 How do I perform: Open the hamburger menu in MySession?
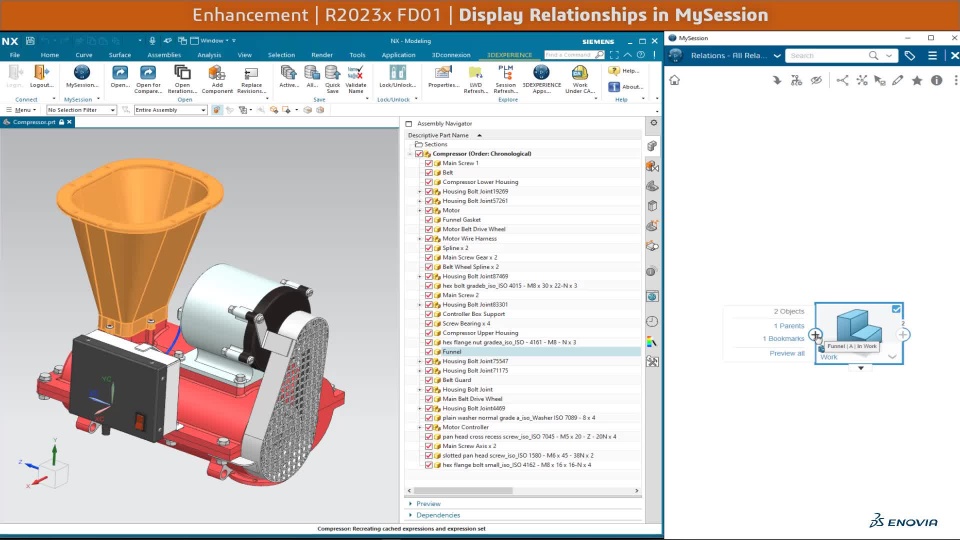(x=932, y=56)
